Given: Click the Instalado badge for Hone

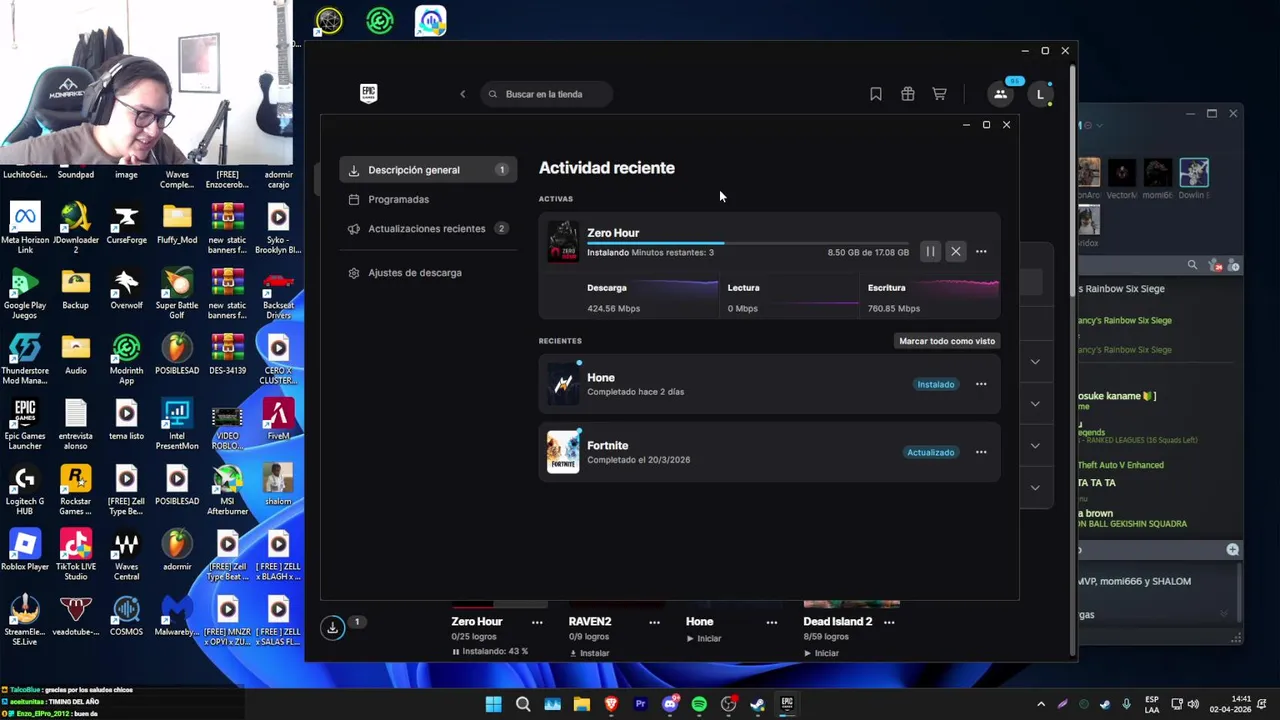Looking at the screenshot, I should [936, 384].
